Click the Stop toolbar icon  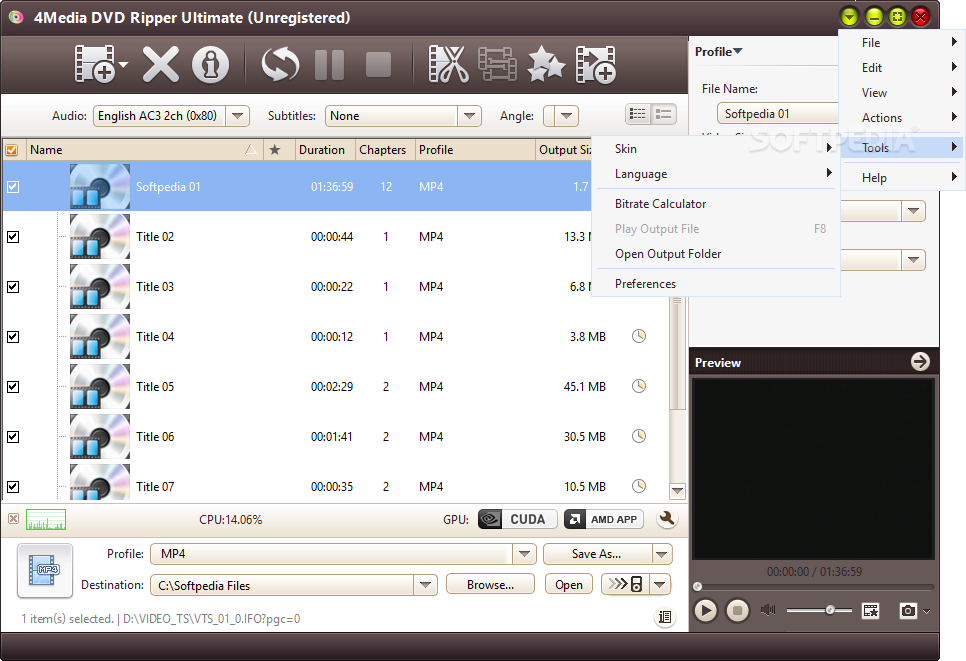pyautogui.click(x=378, y=64)
